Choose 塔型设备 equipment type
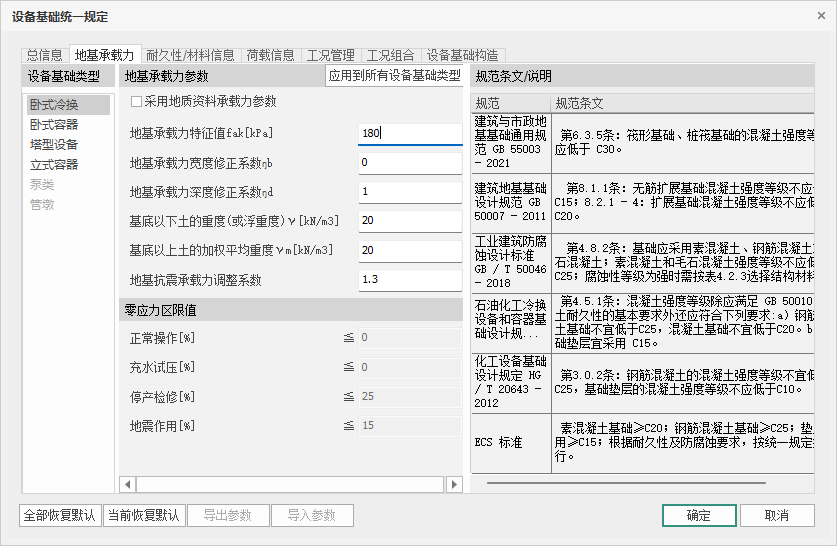 [x=68, y=145]
